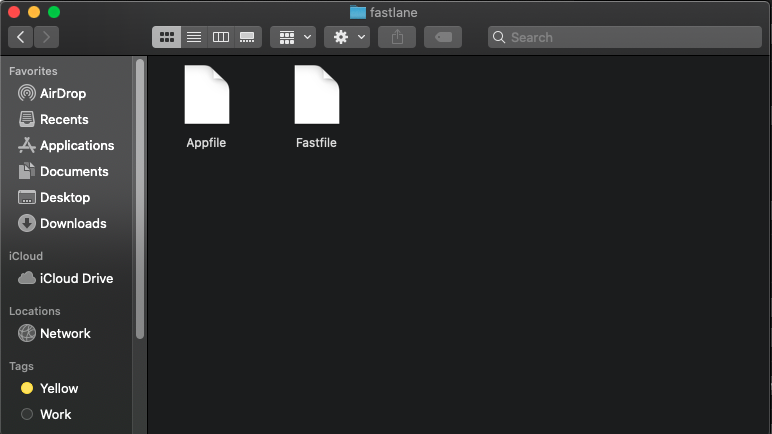Switch to gallery view mode
772x434 pixels.
pyautogui.click(x=247, y=37)
